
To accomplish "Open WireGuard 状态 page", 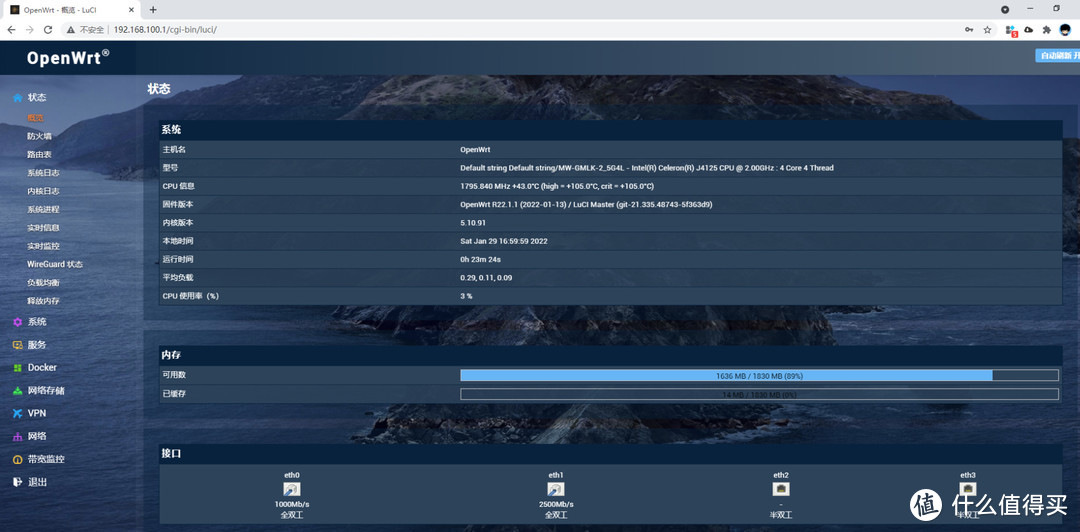I will 55,264.
